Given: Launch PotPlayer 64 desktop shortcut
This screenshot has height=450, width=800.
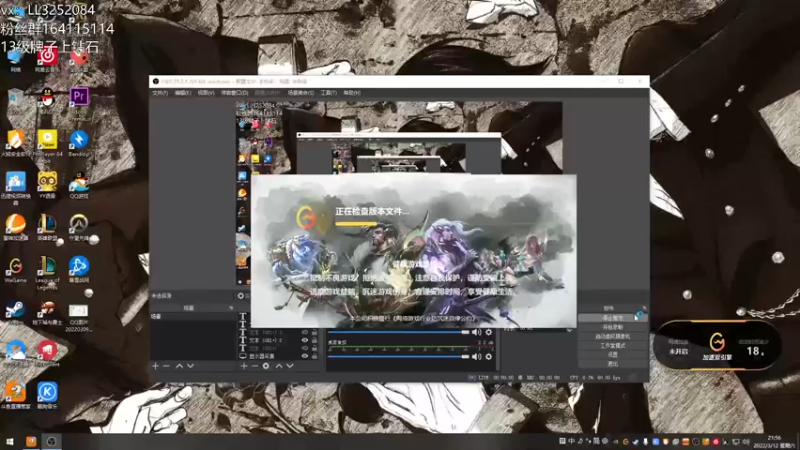Looking at the screenshot, I should (x=47, y=139).
